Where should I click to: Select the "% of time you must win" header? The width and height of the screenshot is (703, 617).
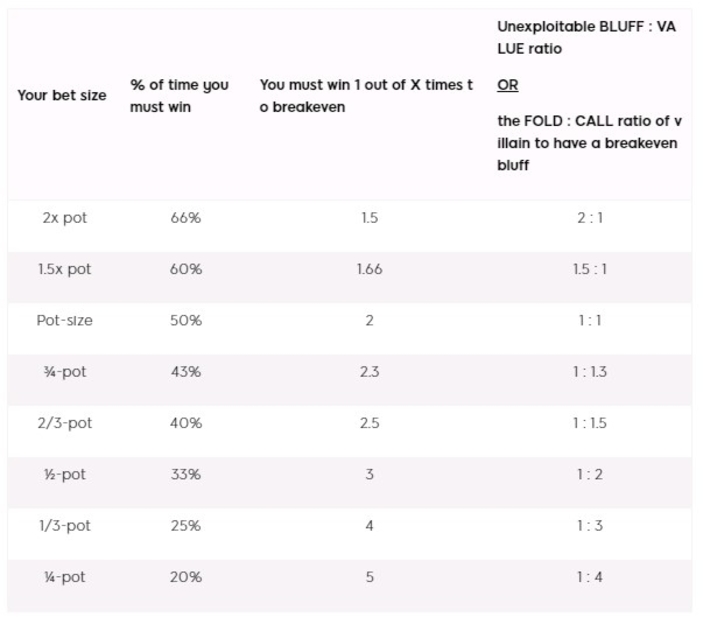tap(179, 96)
